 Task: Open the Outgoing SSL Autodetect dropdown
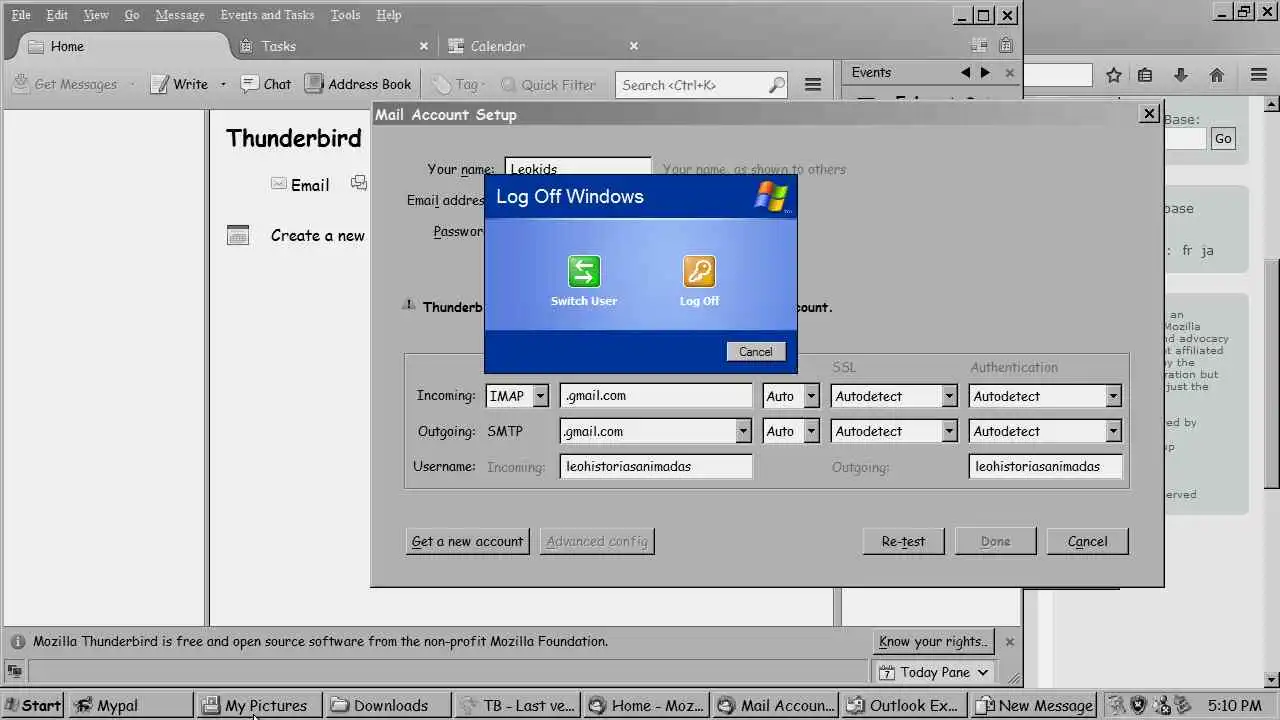pyautogui.click(x=894, y=431)
